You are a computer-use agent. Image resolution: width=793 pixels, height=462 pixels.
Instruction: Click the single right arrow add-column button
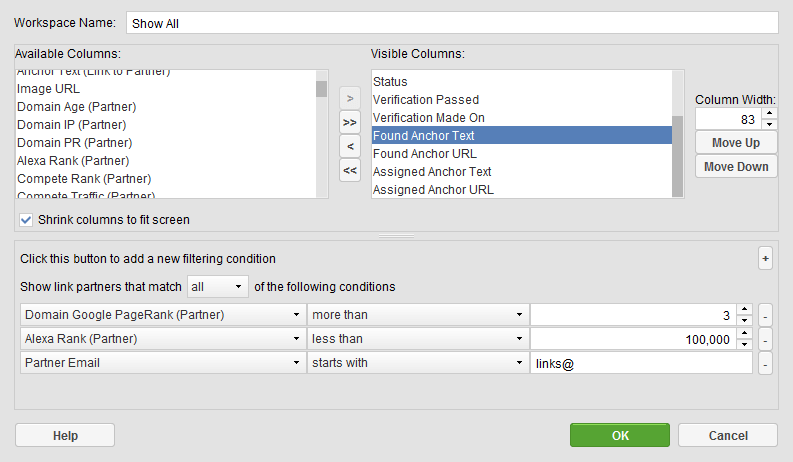349,99
